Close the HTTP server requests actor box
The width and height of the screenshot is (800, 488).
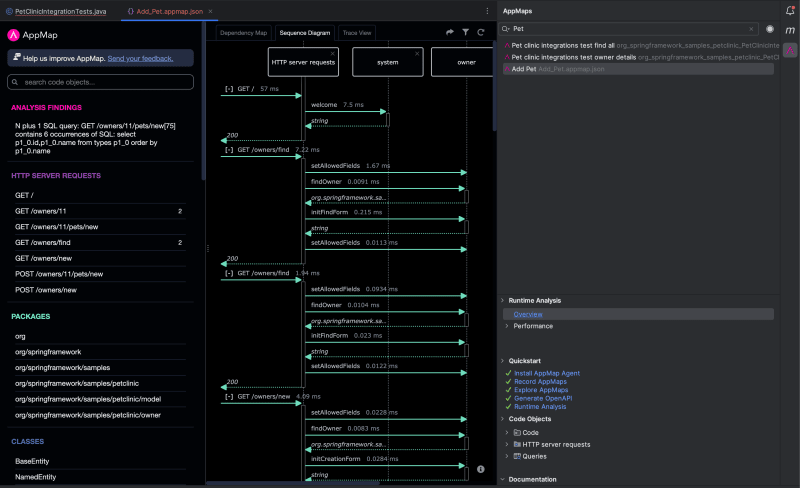(x=333, y=53)
